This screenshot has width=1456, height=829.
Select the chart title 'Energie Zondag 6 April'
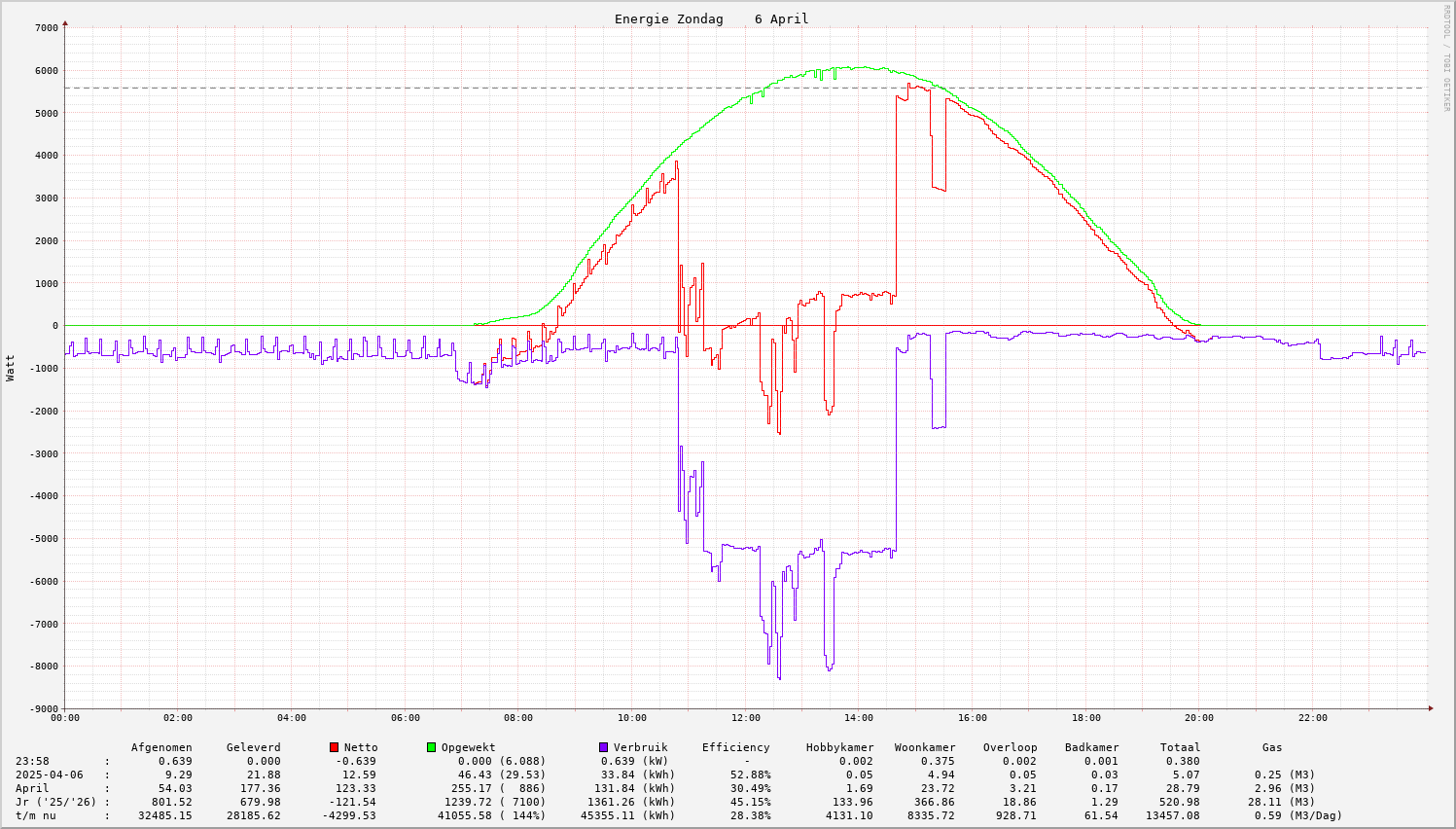[x=711, y=19]
